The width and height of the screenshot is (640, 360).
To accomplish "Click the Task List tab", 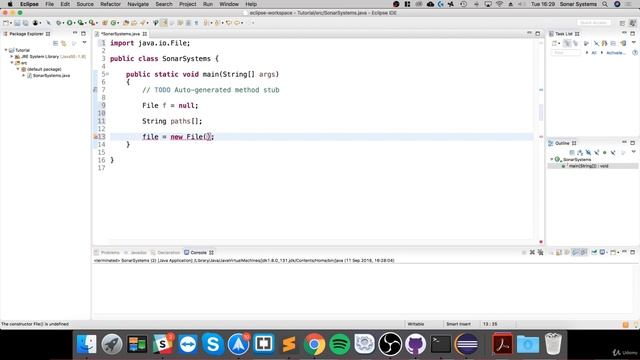I will tap(564, 34).
